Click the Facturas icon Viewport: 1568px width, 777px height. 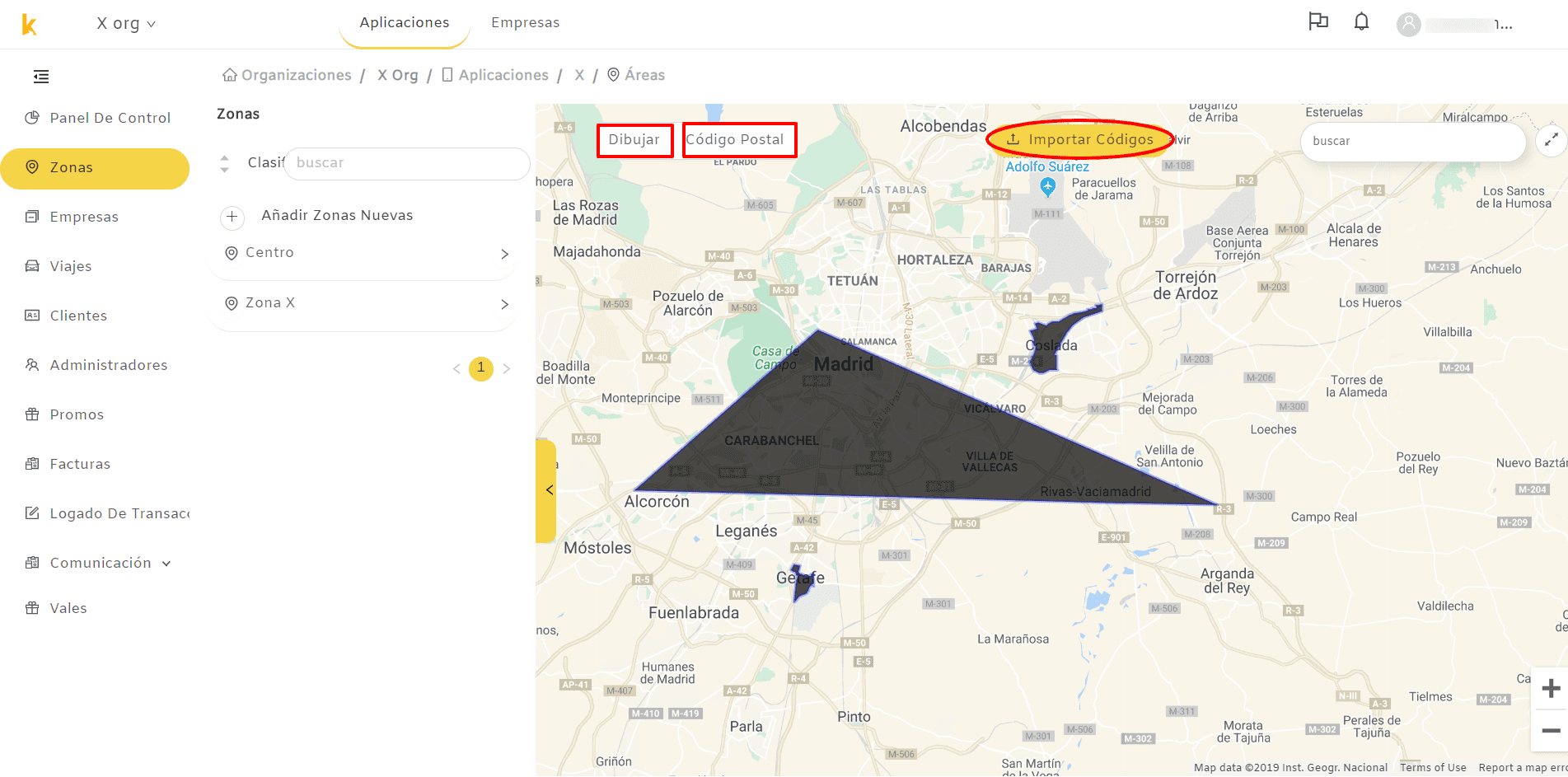32,463
